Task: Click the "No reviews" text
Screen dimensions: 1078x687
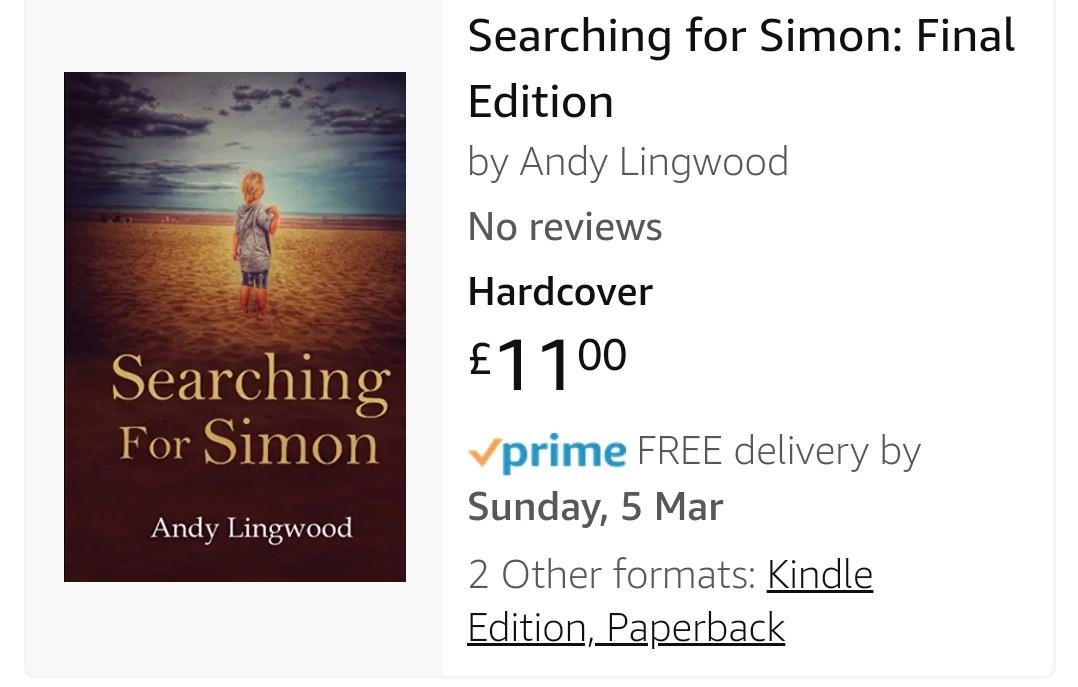Action: [564, 227]
